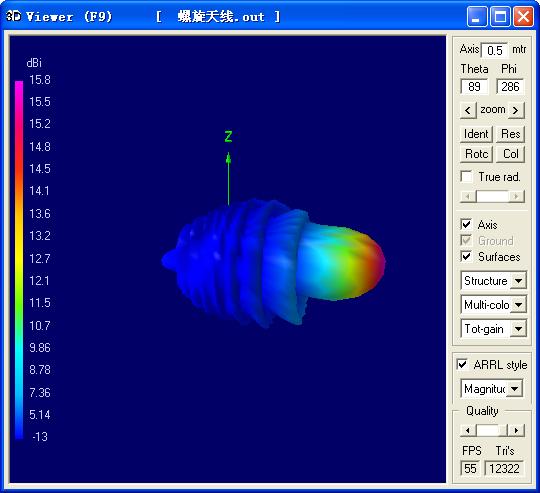Click the Quality slider left arrow
540x493 pixels.
tap(468, 430)
